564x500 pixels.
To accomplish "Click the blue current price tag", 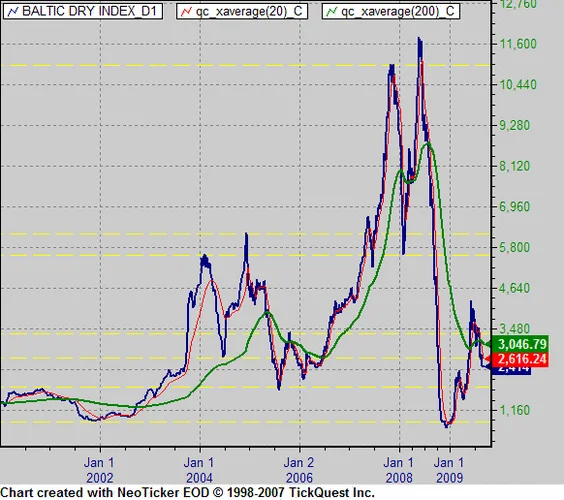I will pos(511,370).
